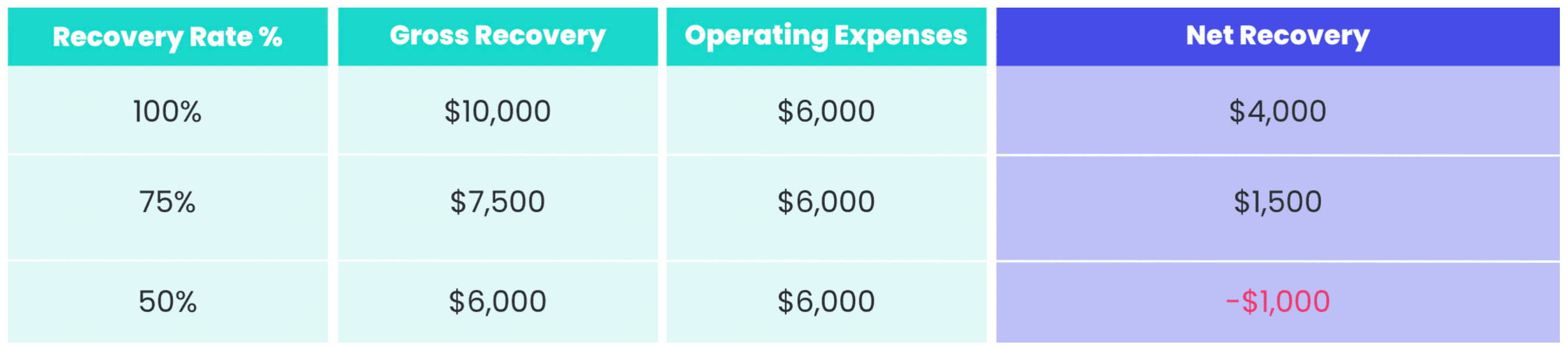Viewport: 1568px width, 349px height.
Task: Click the $1,500 net recovery value
Action: pos(1278,201)
